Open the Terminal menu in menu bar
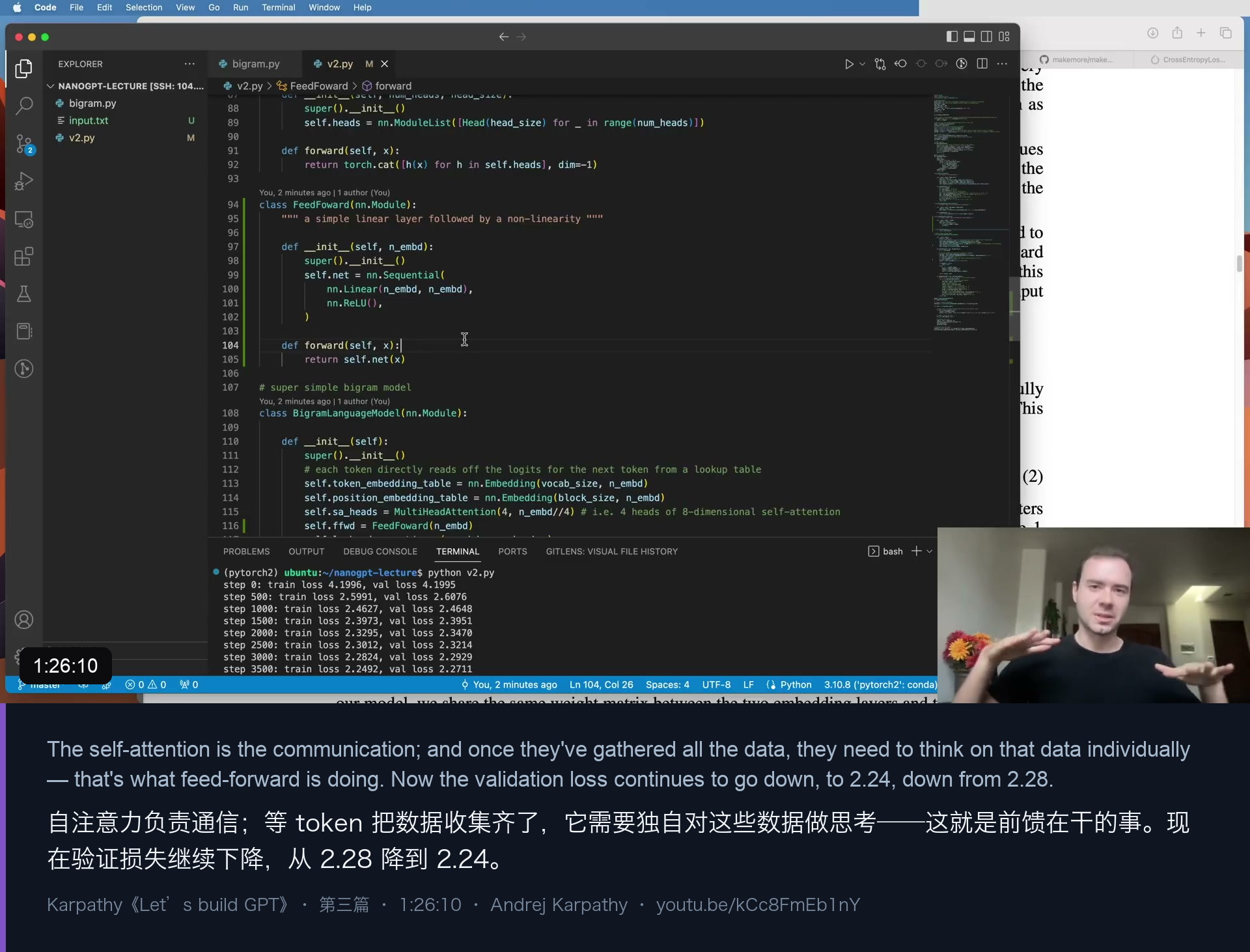Image resolution: width=1250 pixels, height=952 pixels. 278,7
